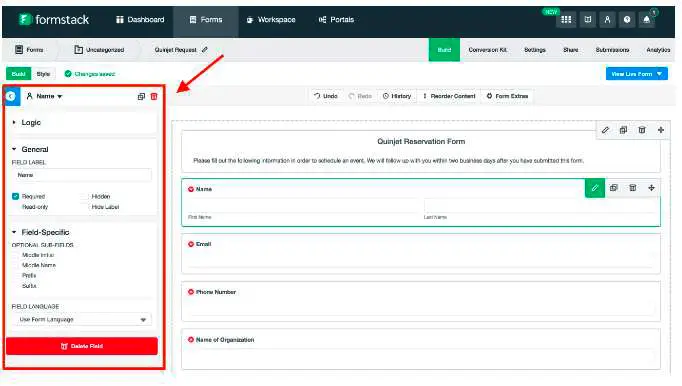The image size is (682, 386).
Task: Duplicate field via panel header copy icon
Action: [x=141, y=96]
